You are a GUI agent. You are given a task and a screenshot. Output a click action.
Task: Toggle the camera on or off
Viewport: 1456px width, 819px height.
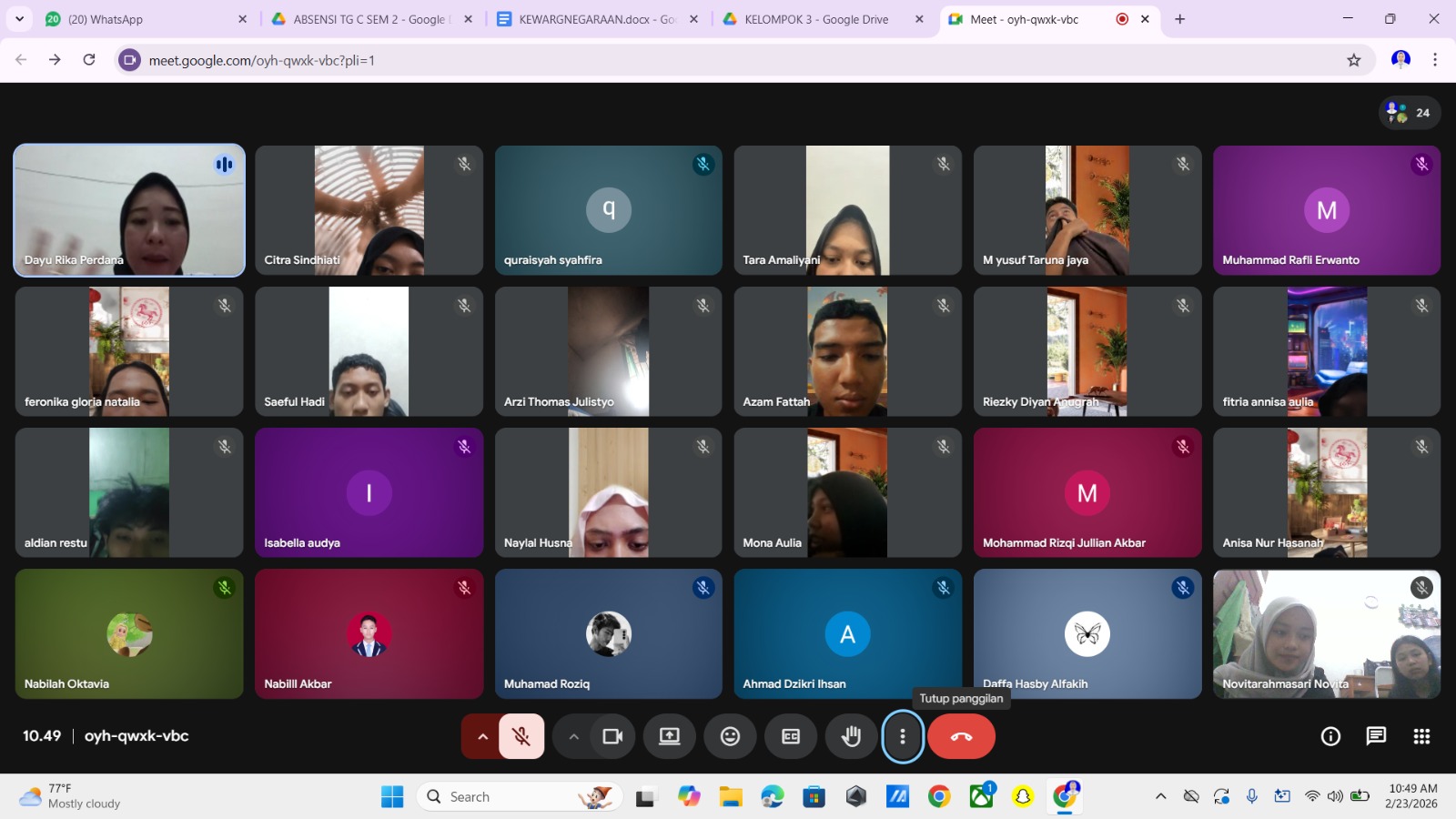612,736
